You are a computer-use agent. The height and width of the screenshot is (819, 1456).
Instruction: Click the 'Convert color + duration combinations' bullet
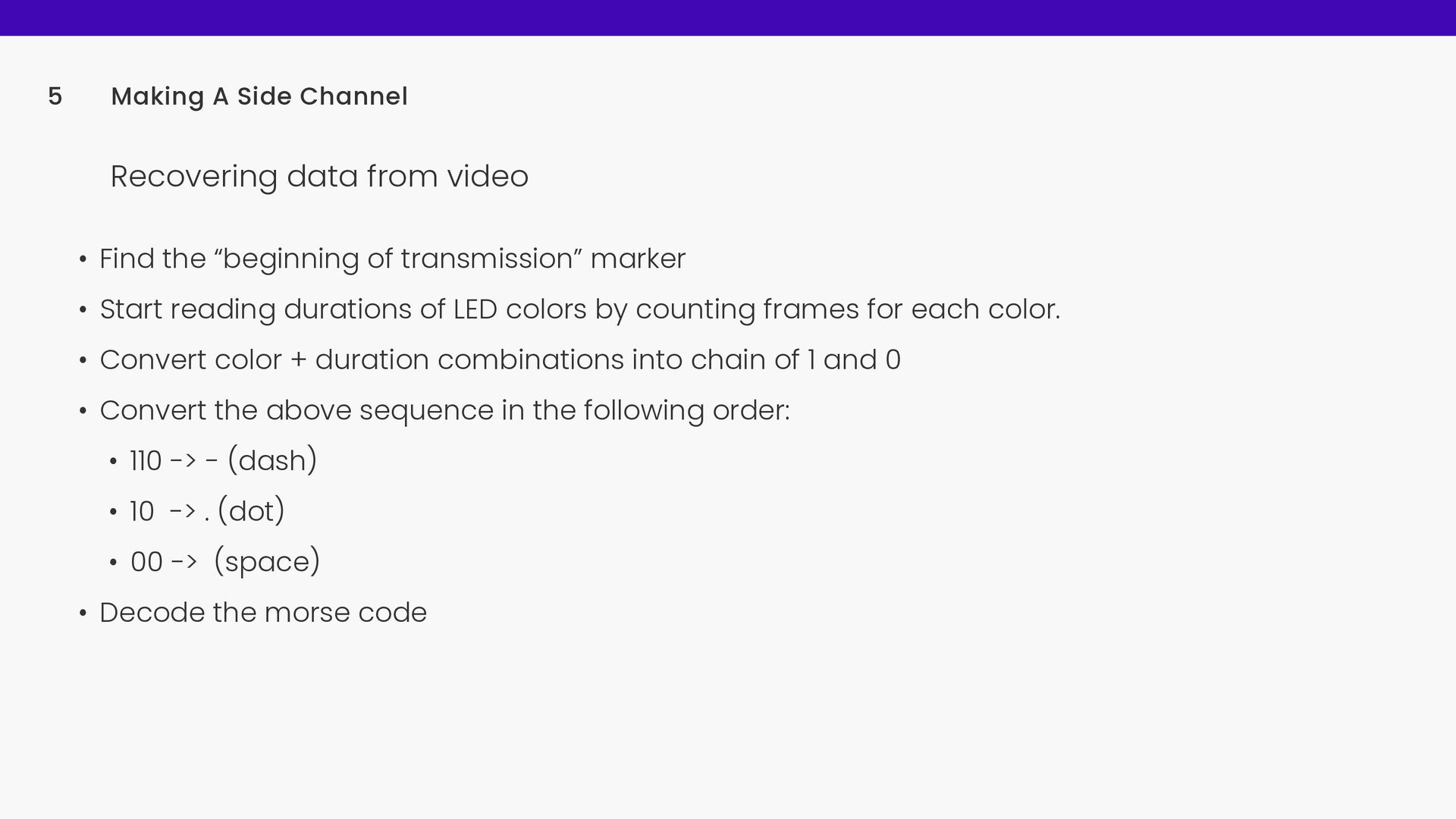click(500, 359)
